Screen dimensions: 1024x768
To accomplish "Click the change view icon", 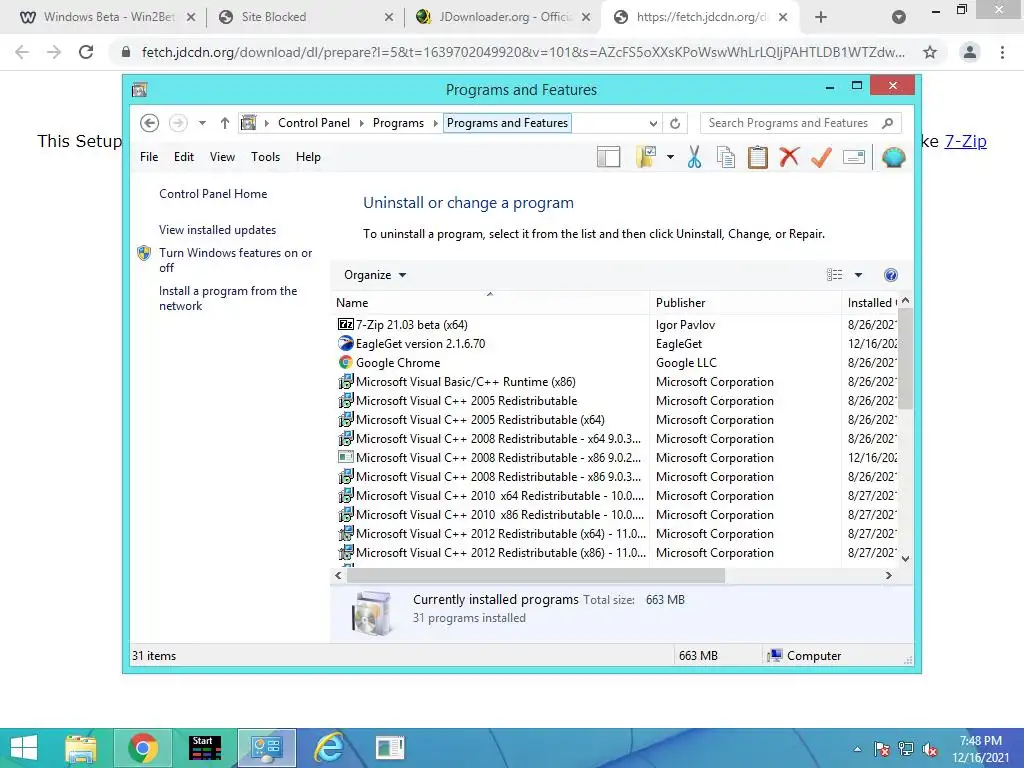I will [x=834, y=275].
